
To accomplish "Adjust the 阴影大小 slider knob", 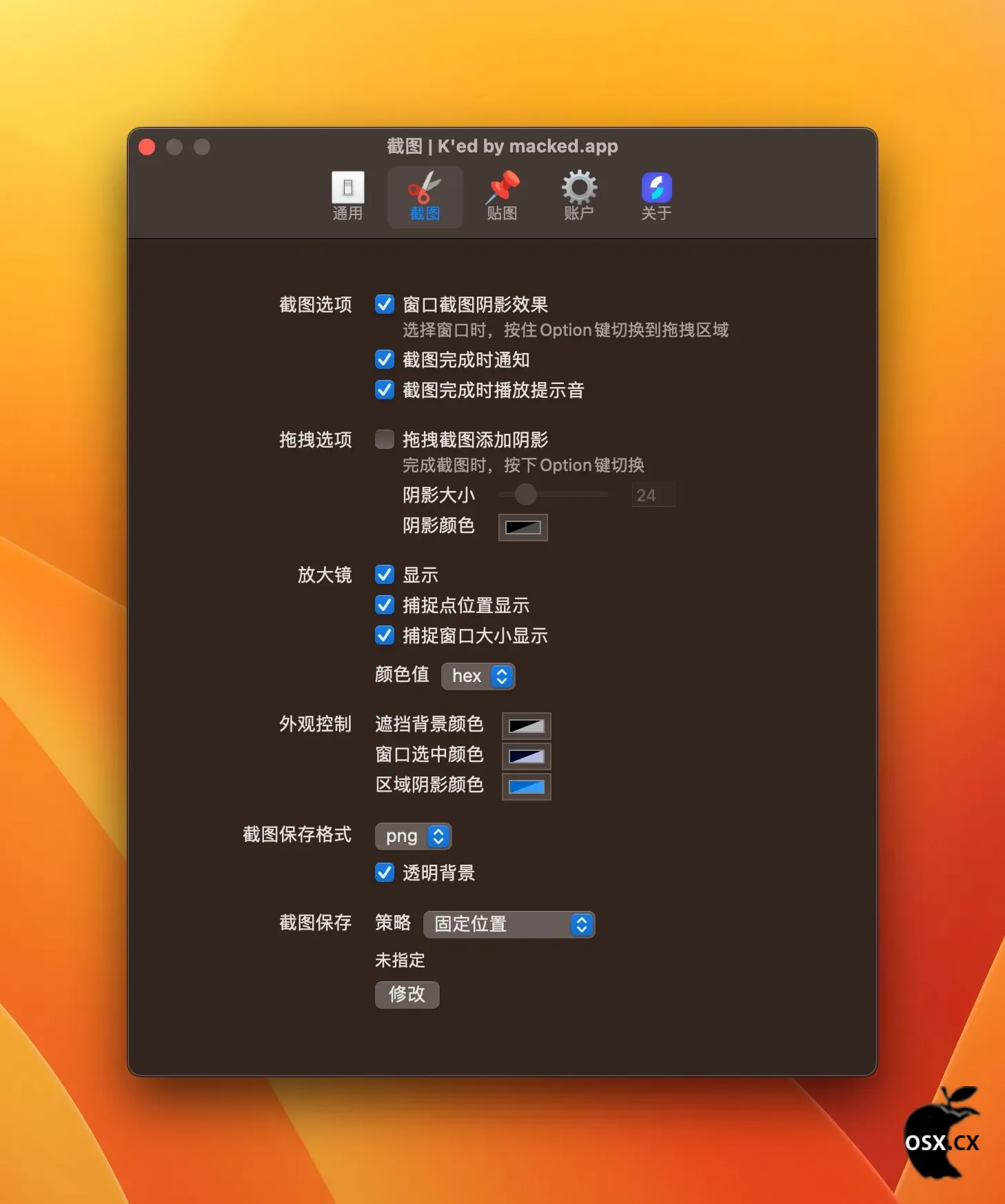I will pyautogui.click(x=526, y=494).
